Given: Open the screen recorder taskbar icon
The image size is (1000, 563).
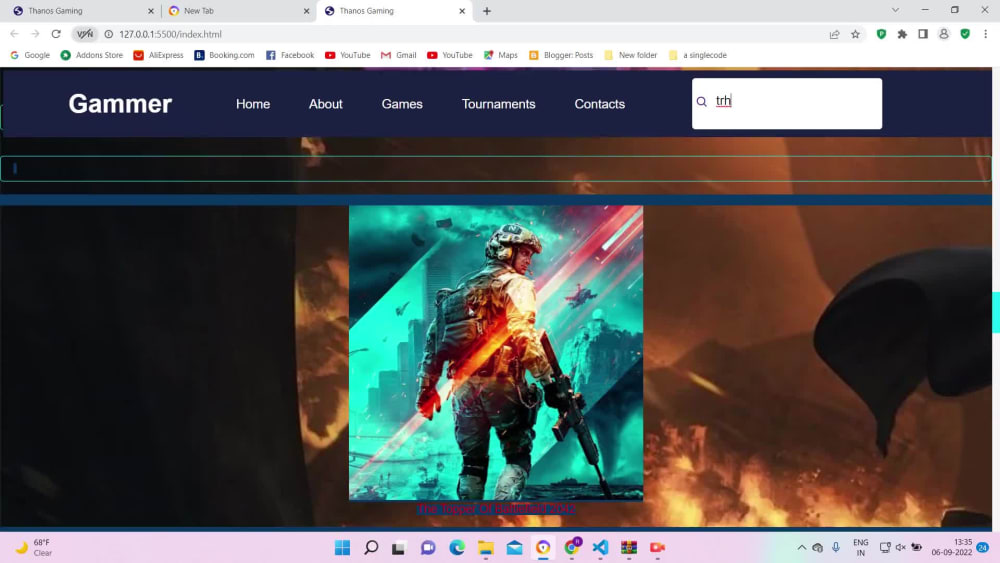Looking at the screenshot, I should [658, 548].
